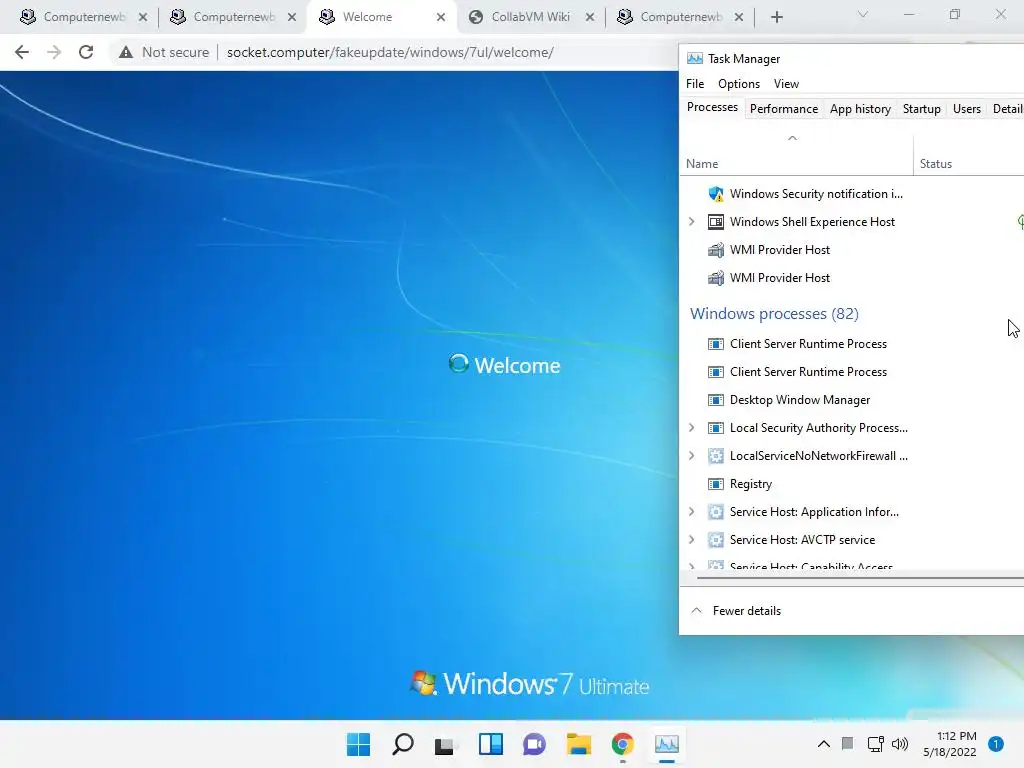The image size is (1024, 768).
Task: Click Windows Security shield icon in list
Action: [x=716, y=194]
